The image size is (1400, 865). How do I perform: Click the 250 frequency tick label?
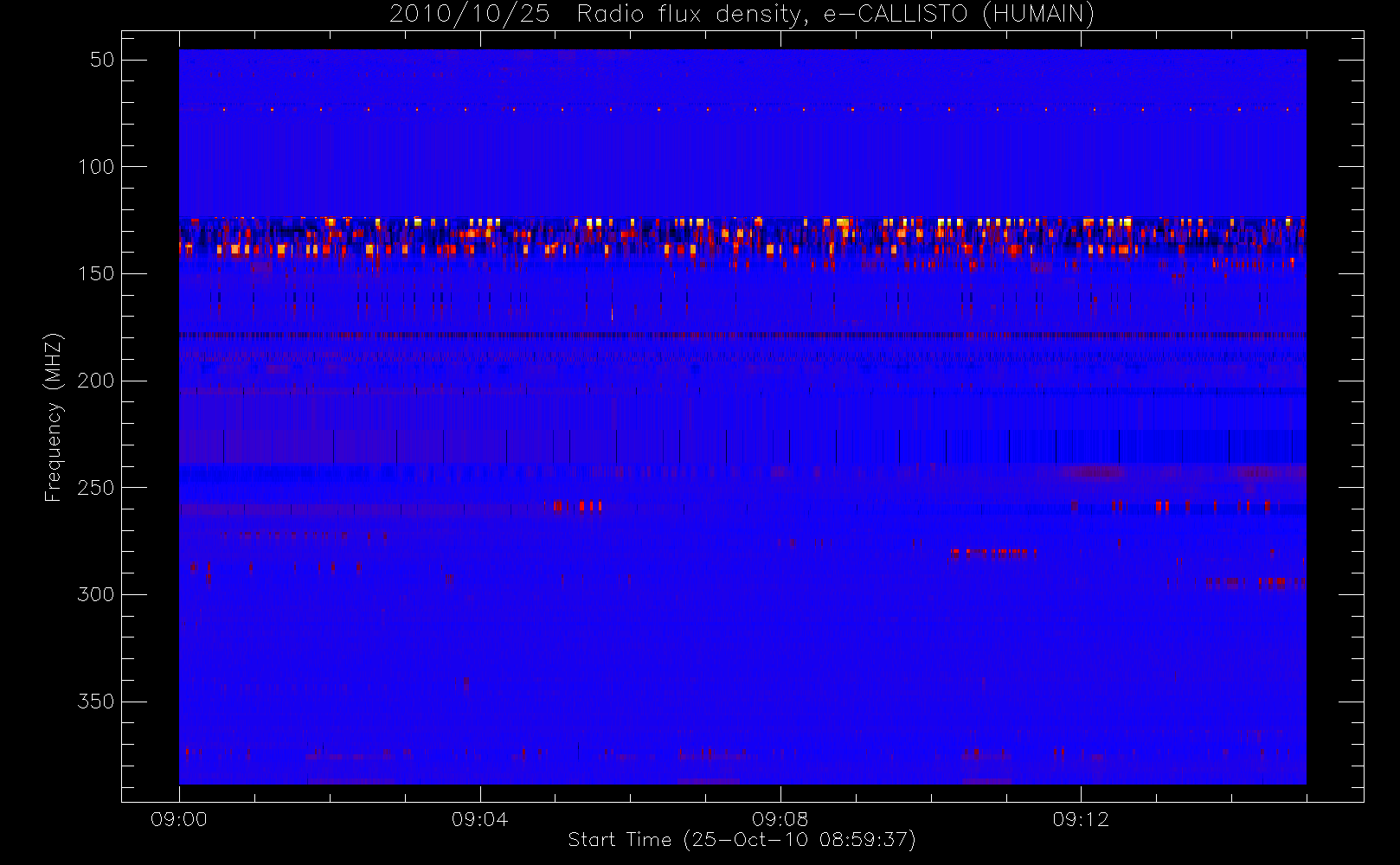pos(96,488)
